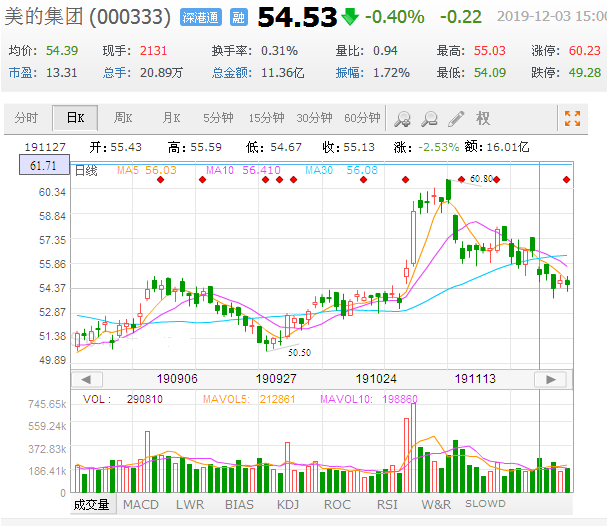Viewport: 613px width, 526px height.
Task: Click the last red diamond marker
Action: point(566,180)
